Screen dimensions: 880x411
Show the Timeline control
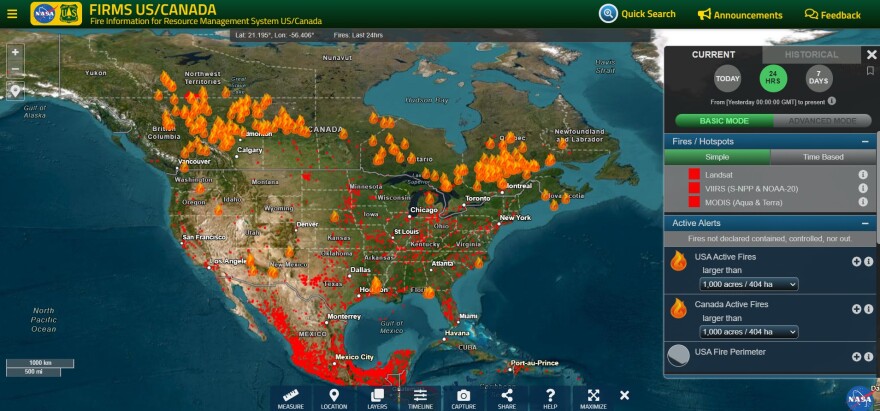420,398
